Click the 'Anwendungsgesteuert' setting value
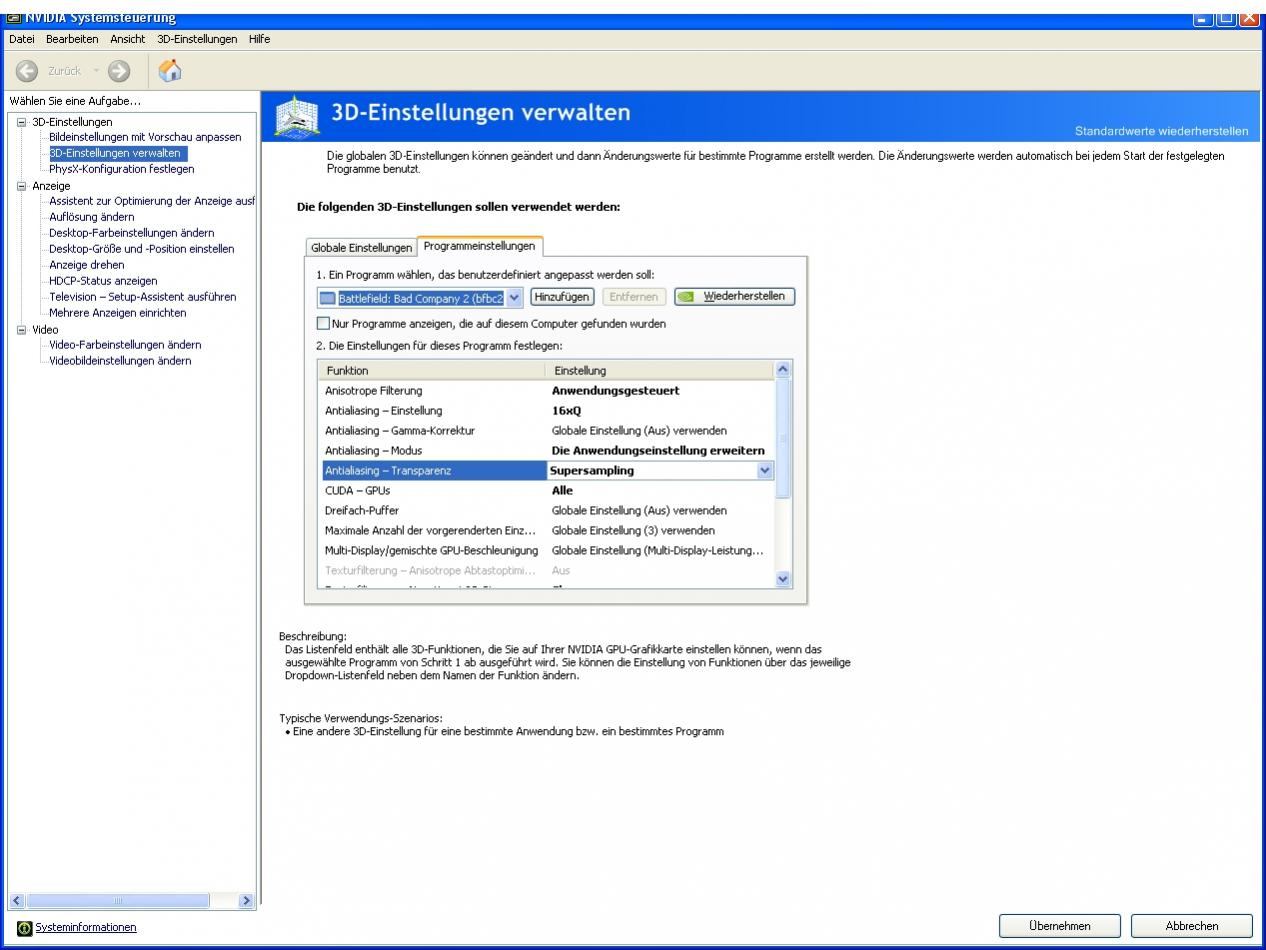The height and width of the screenshot is (950, 1266). pos(615,390)
